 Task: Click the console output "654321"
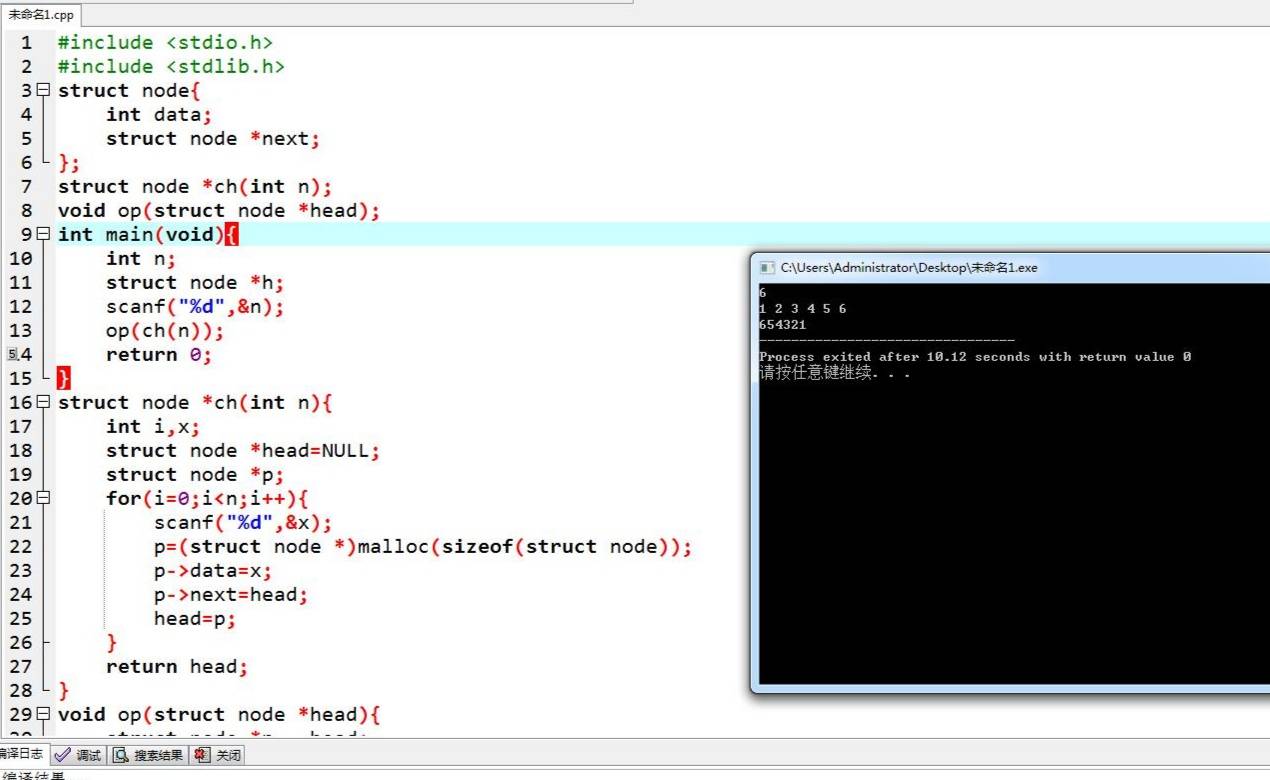(783, 325)
